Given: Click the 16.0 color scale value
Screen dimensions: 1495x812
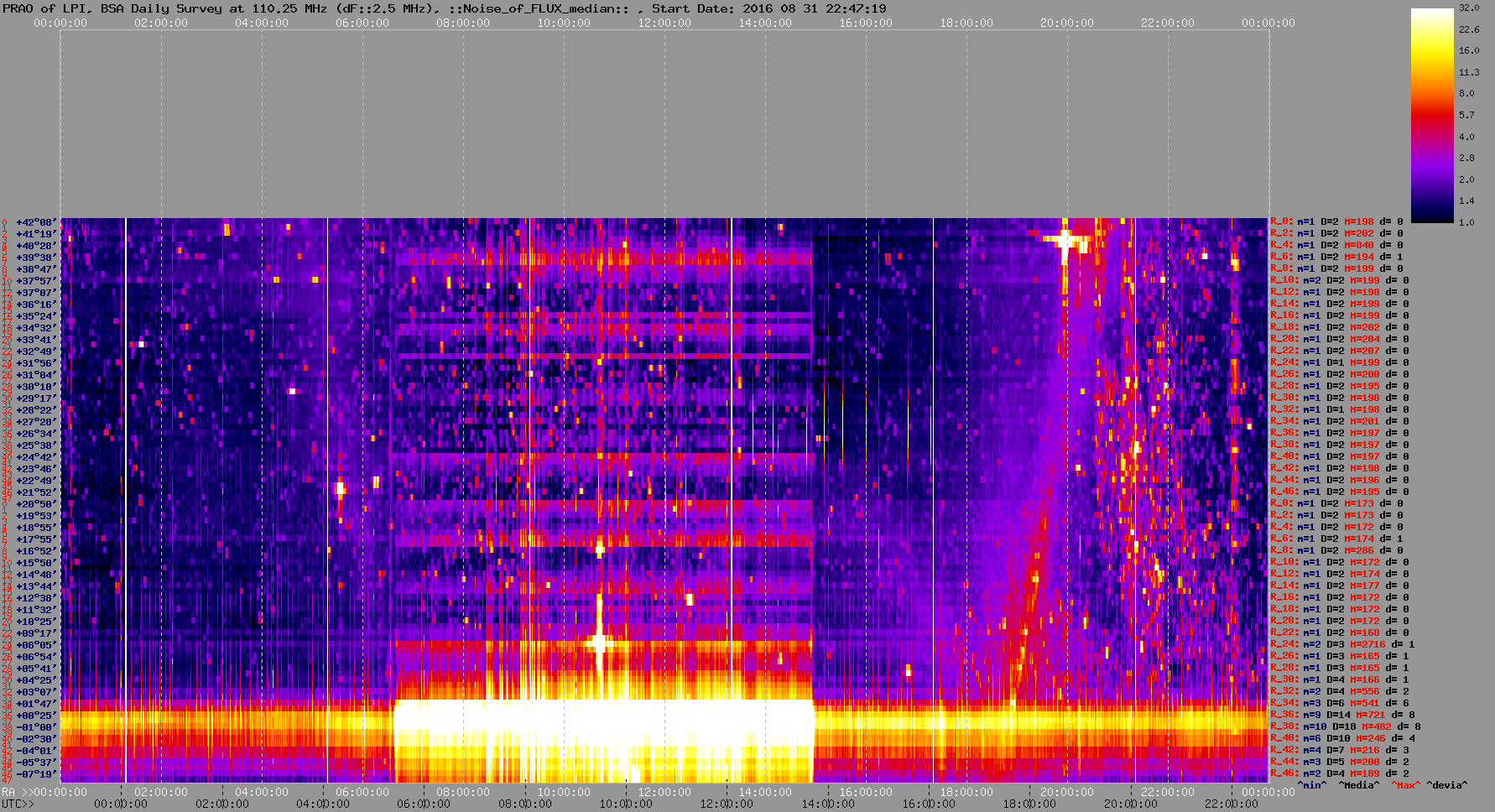Looking at the screenshot, I should 1469,50.
